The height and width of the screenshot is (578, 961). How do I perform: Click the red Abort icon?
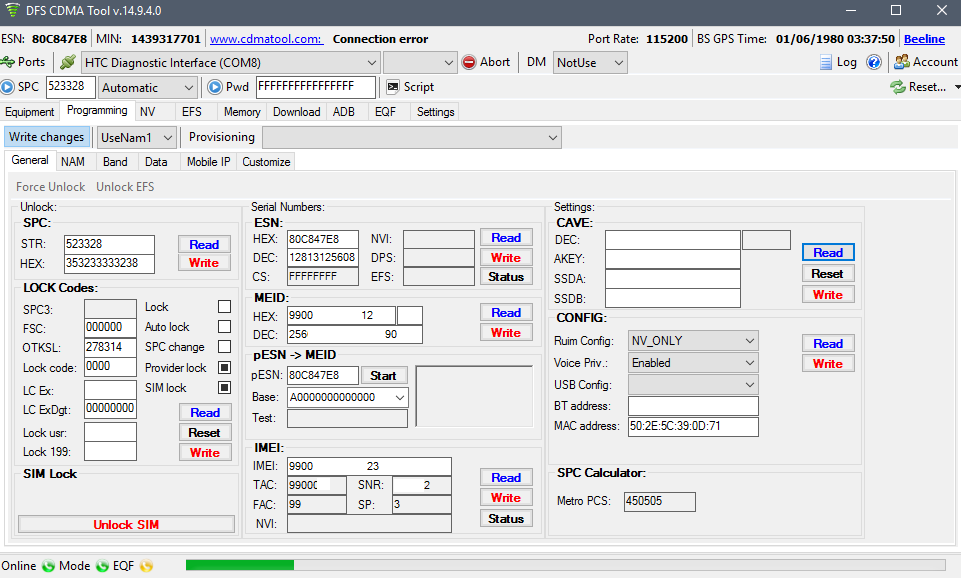[469, 62]
